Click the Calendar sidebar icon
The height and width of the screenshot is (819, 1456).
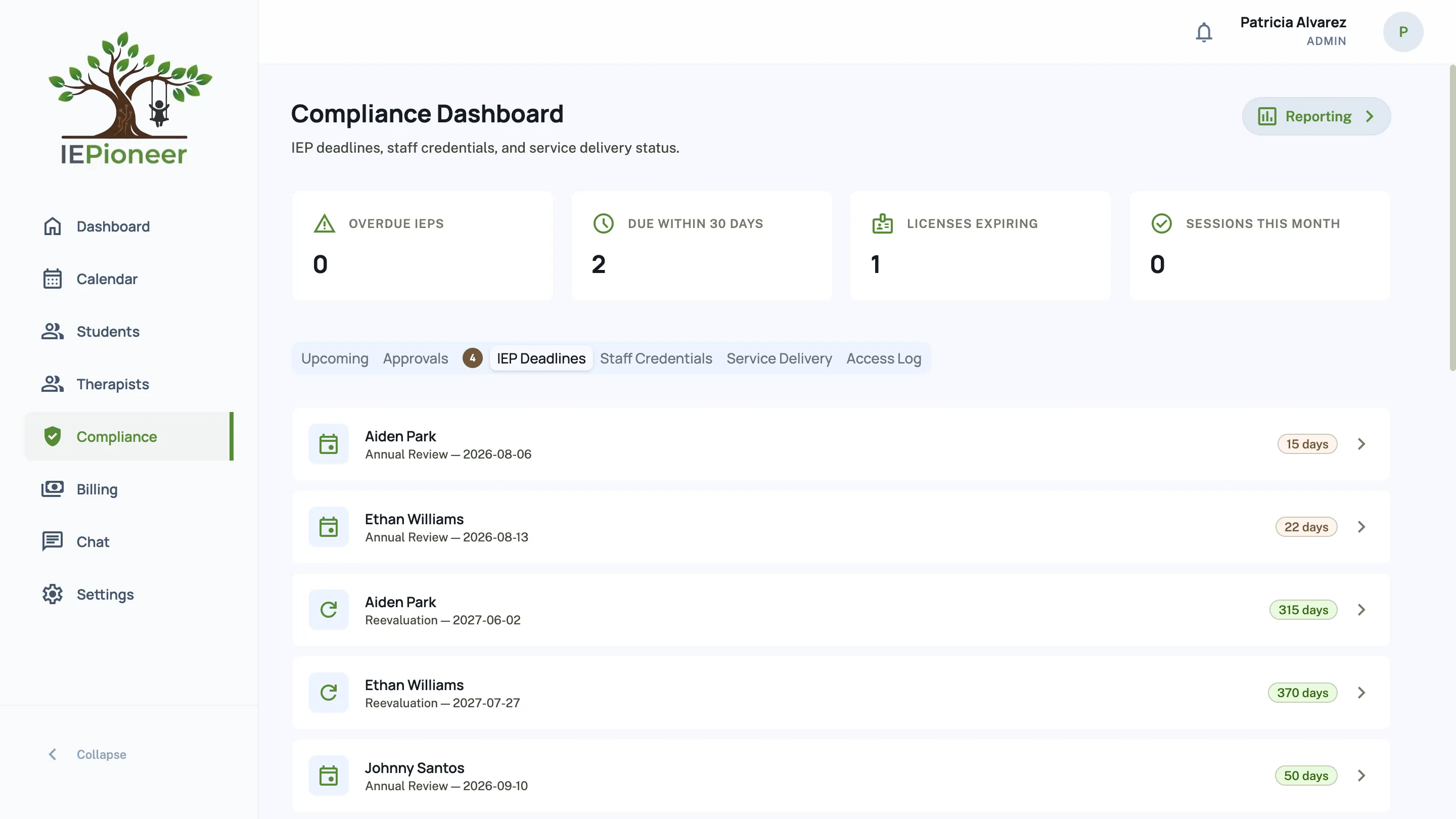coord(53,279)
